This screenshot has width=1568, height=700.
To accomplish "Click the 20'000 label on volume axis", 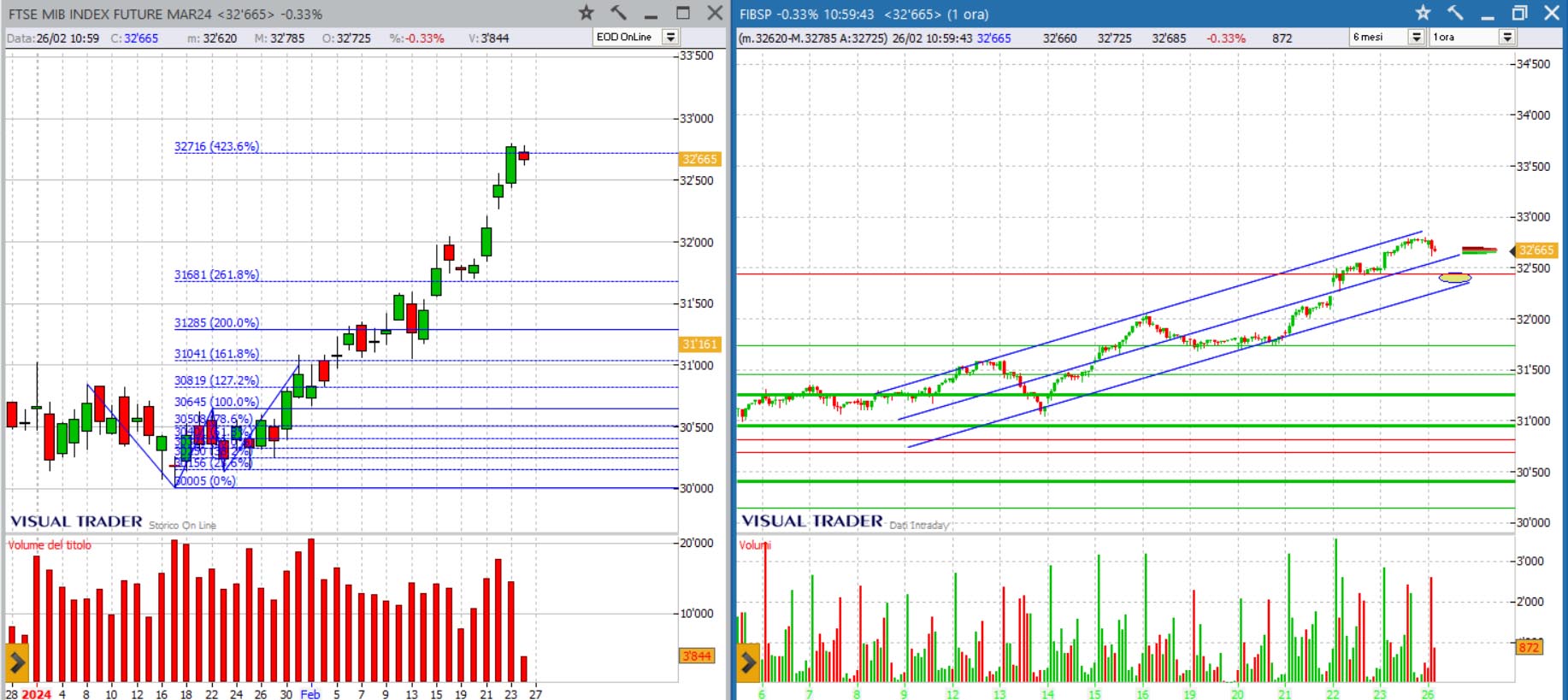I will point(697,543).
